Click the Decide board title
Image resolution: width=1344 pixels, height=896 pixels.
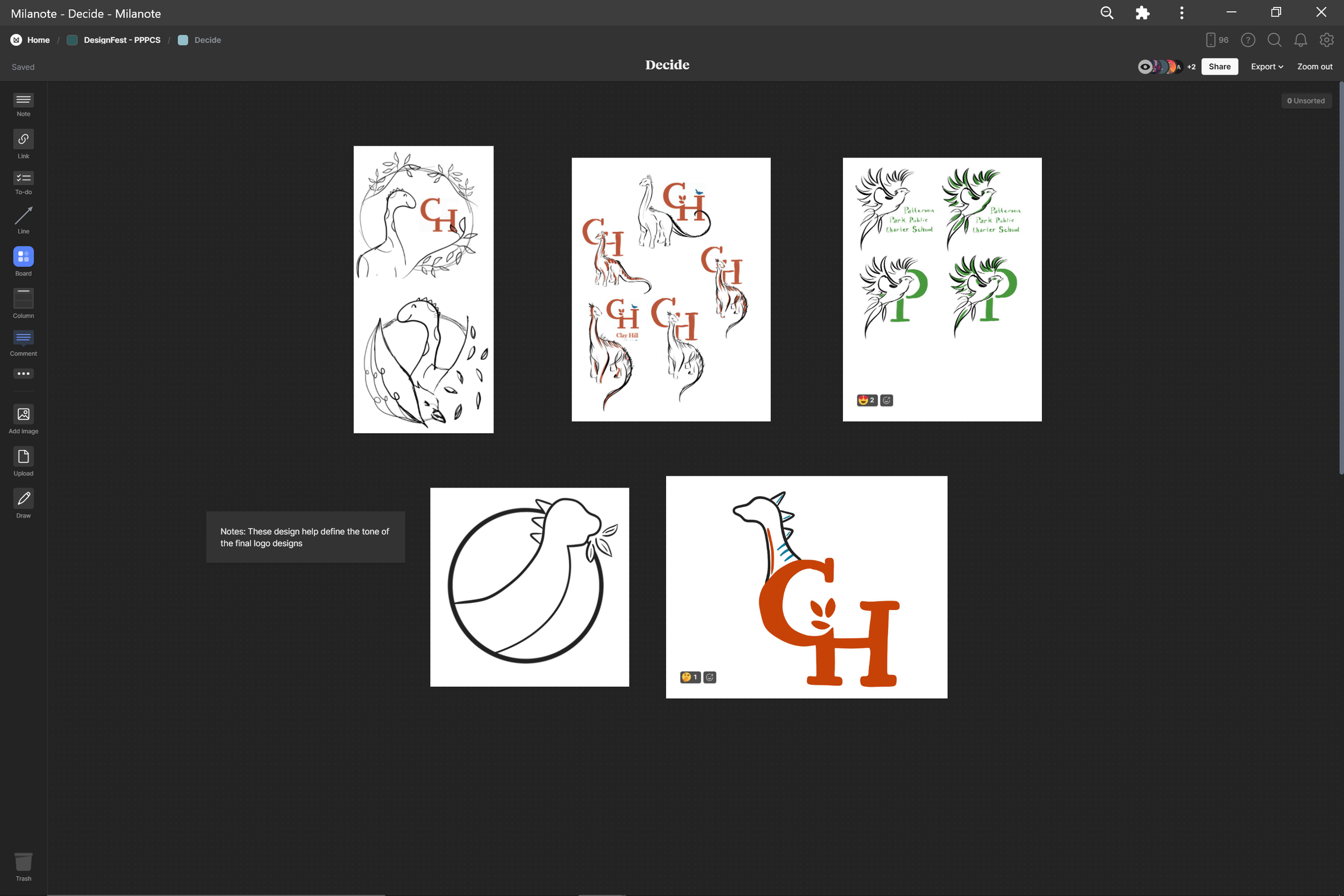click(x=667, y=64)
